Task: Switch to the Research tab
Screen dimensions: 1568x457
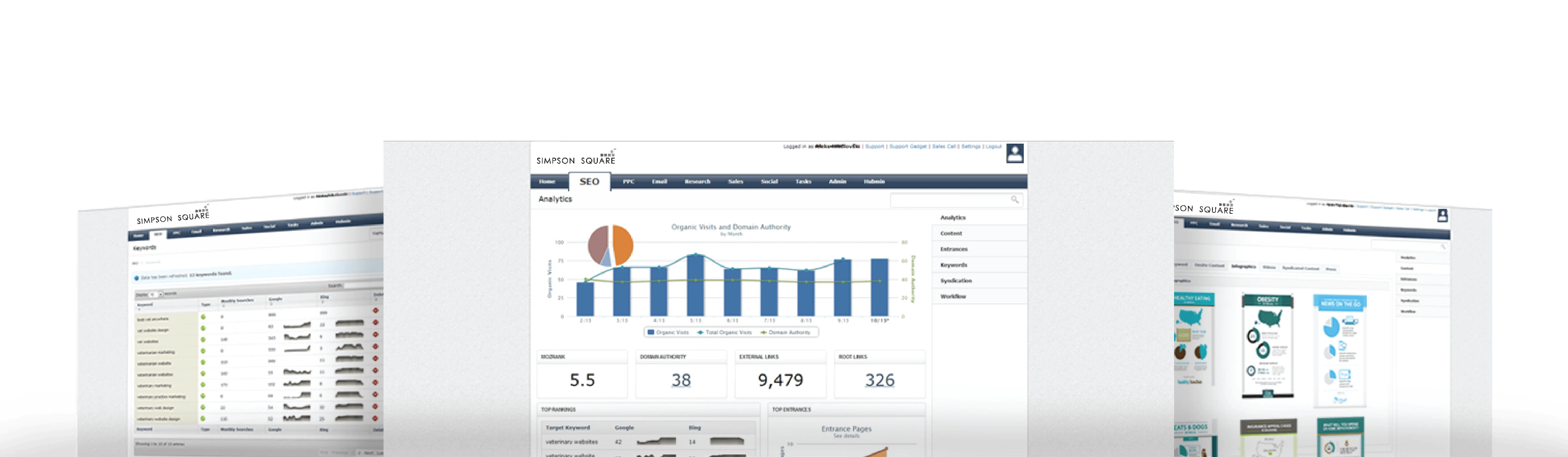Action: pyautogui.click(x=697, y=181)
